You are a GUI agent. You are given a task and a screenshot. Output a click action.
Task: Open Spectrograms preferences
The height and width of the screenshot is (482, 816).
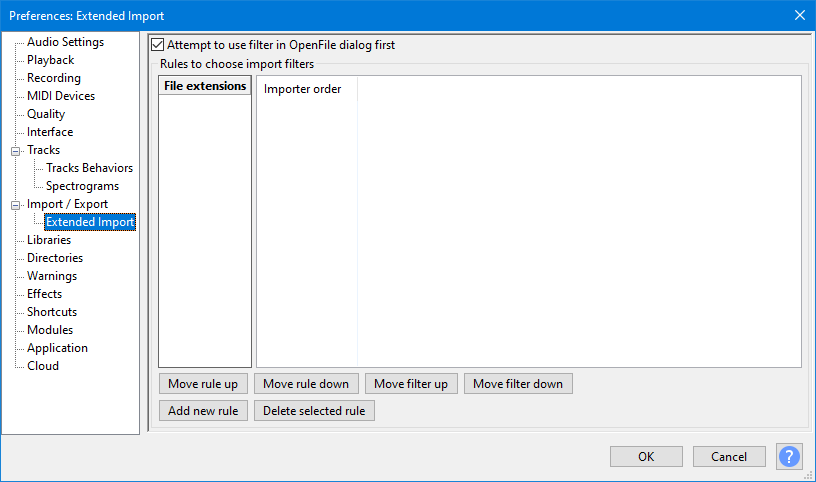[82, 186]
